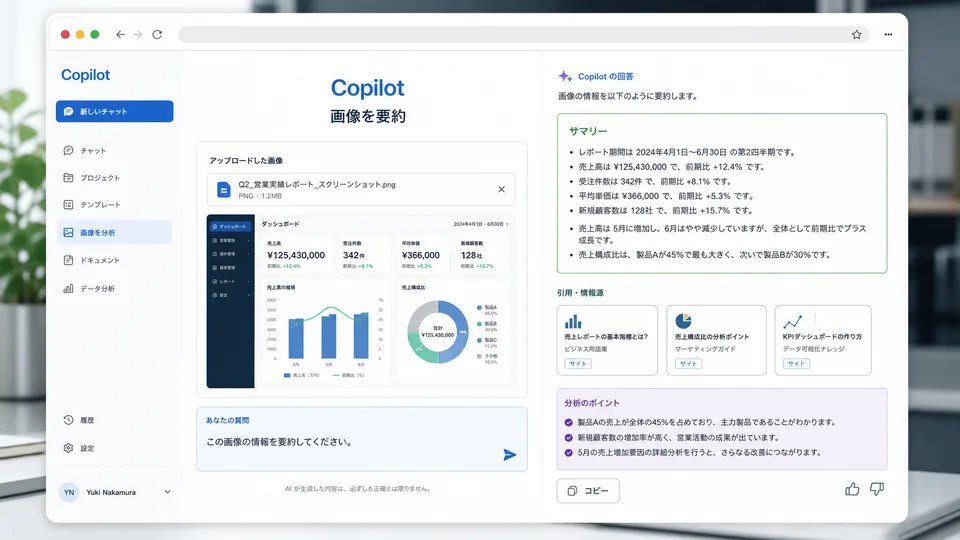Click the Copilot sparkle icon by Copilot の回答
This screenshot has height=540, width=960.
point(564,77)
